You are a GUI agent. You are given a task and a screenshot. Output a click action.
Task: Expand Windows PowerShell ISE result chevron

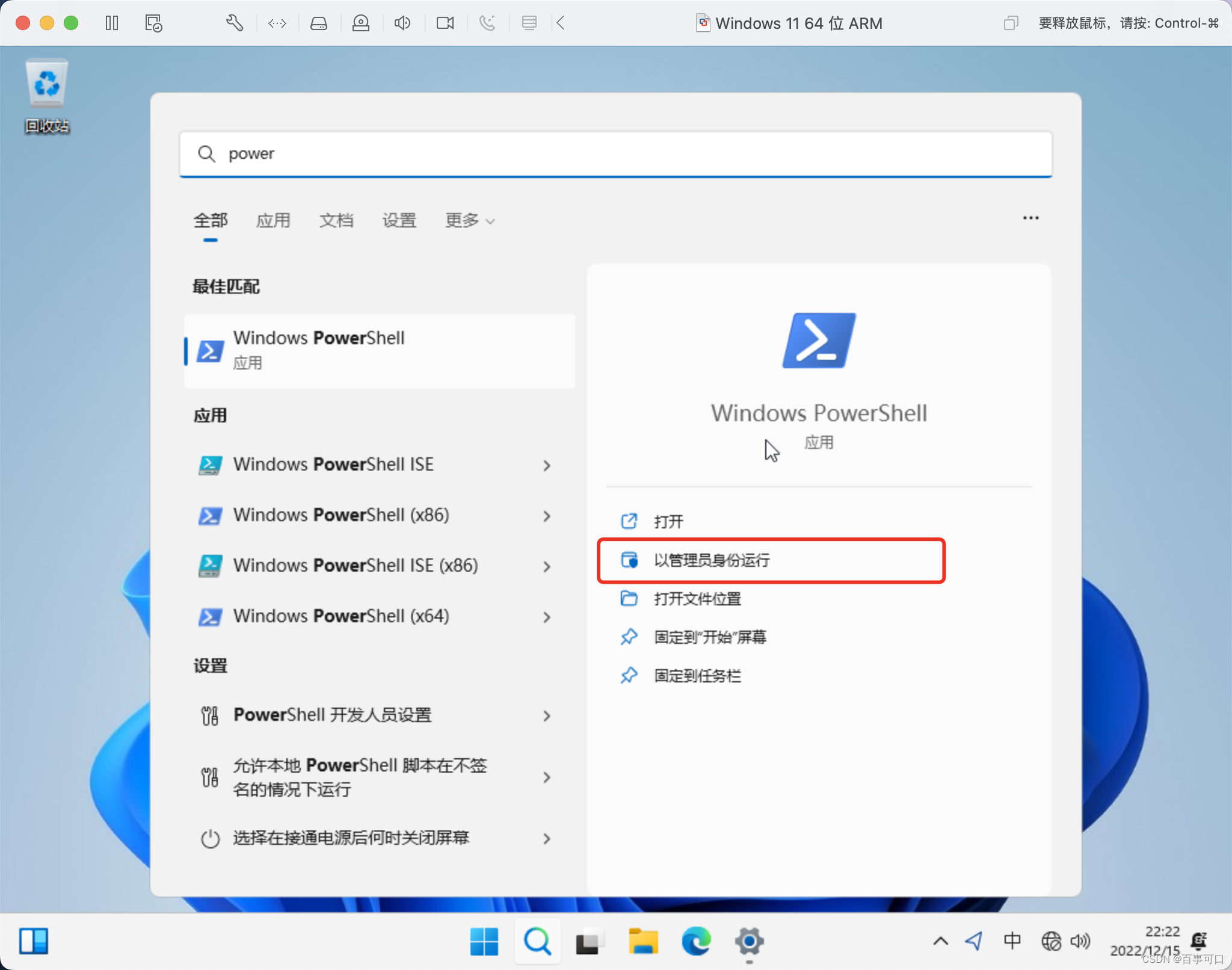(x=546, y=465)
